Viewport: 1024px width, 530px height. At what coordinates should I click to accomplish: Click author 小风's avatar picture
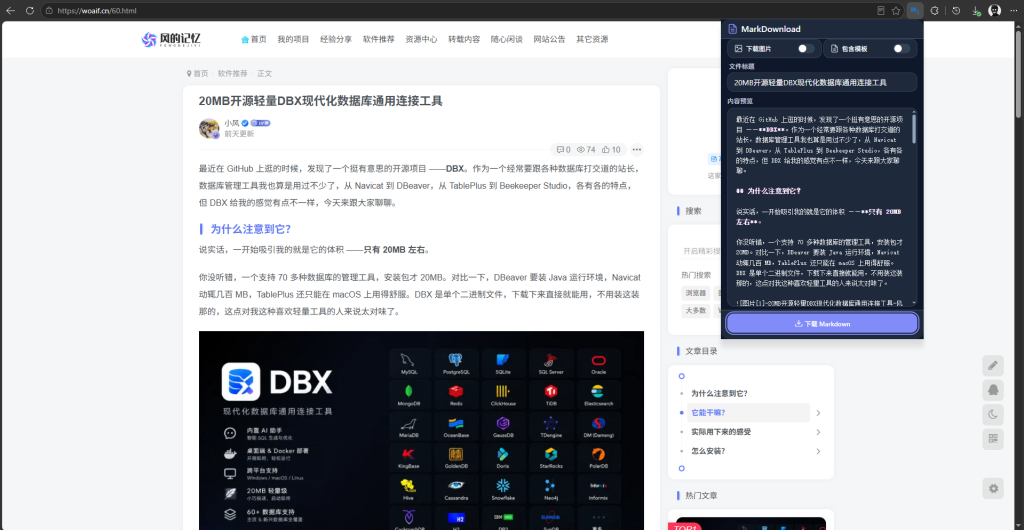point(209,128)
